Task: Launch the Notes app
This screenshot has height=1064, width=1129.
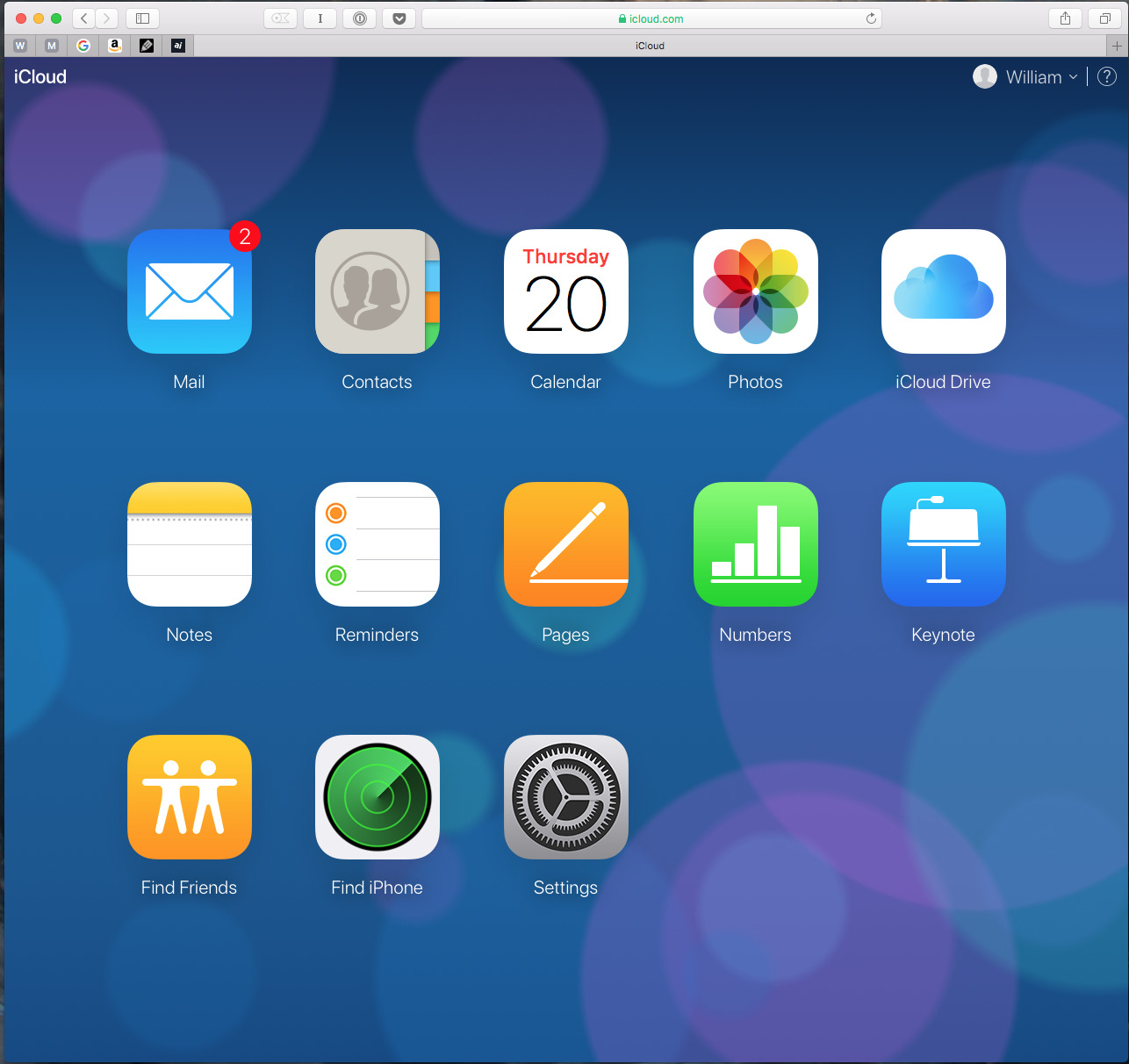Action: [190, 544]
